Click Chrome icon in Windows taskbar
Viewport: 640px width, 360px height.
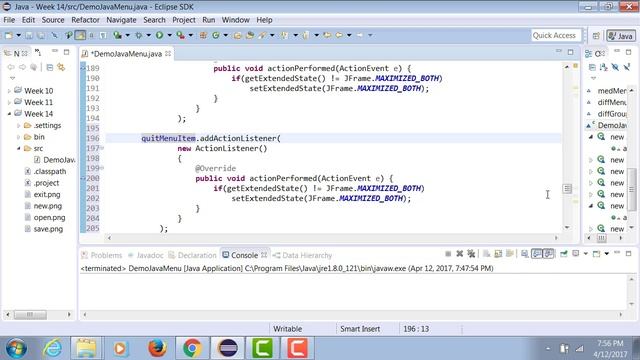(192, 348)
